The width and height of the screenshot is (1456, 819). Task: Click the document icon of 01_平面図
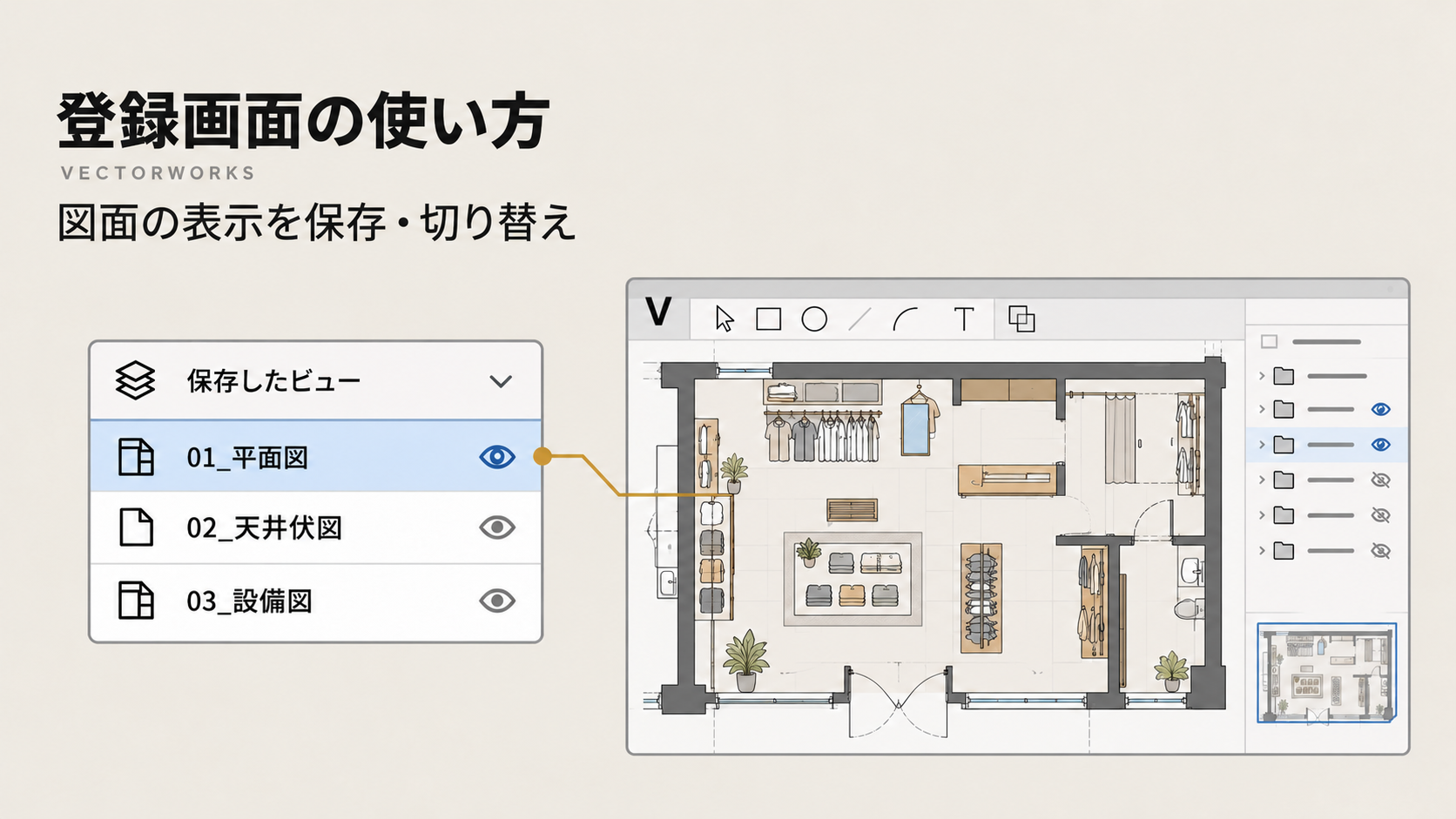[x=136, y=457]
